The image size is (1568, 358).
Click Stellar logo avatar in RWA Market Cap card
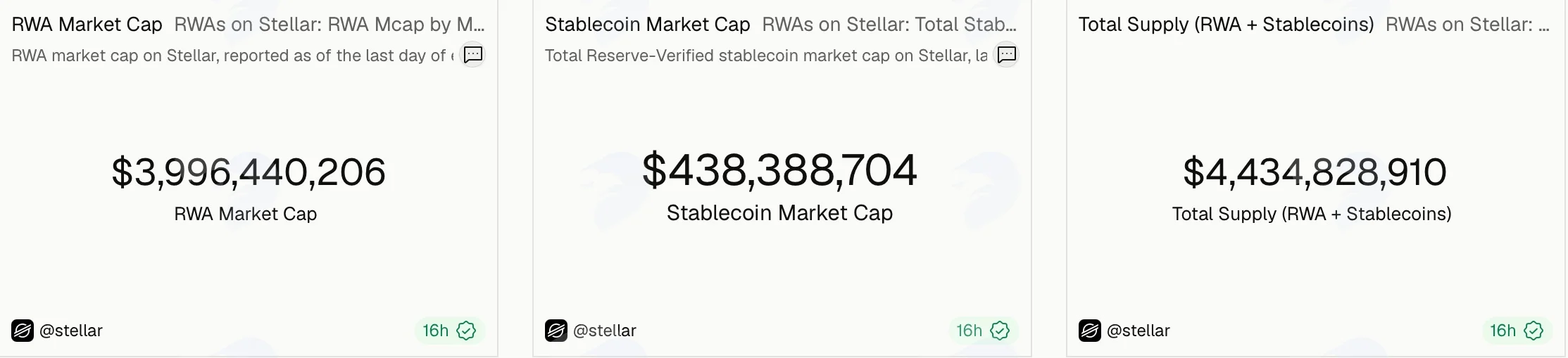click(x=23, y=331)
